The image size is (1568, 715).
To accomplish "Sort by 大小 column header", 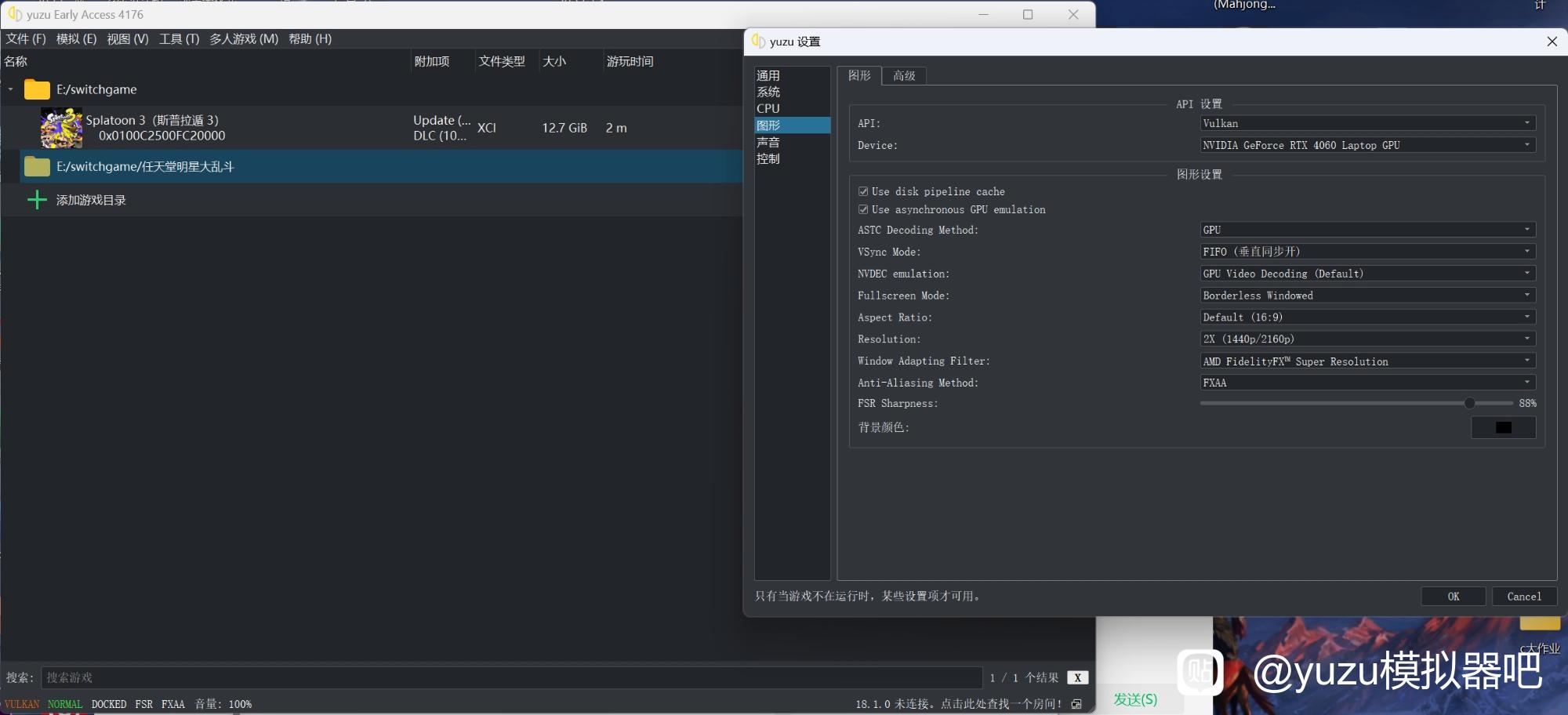I will (x=572, y=61).
